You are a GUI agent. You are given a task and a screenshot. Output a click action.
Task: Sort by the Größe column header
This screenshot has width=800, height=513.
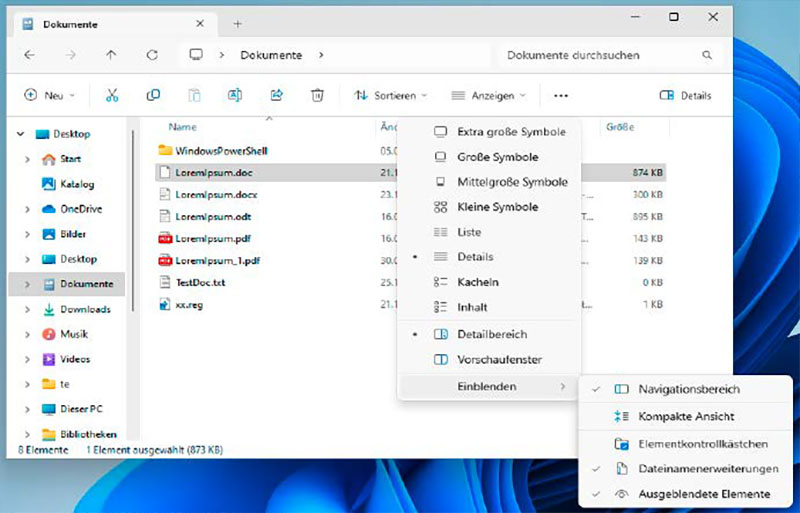(620, 127)
